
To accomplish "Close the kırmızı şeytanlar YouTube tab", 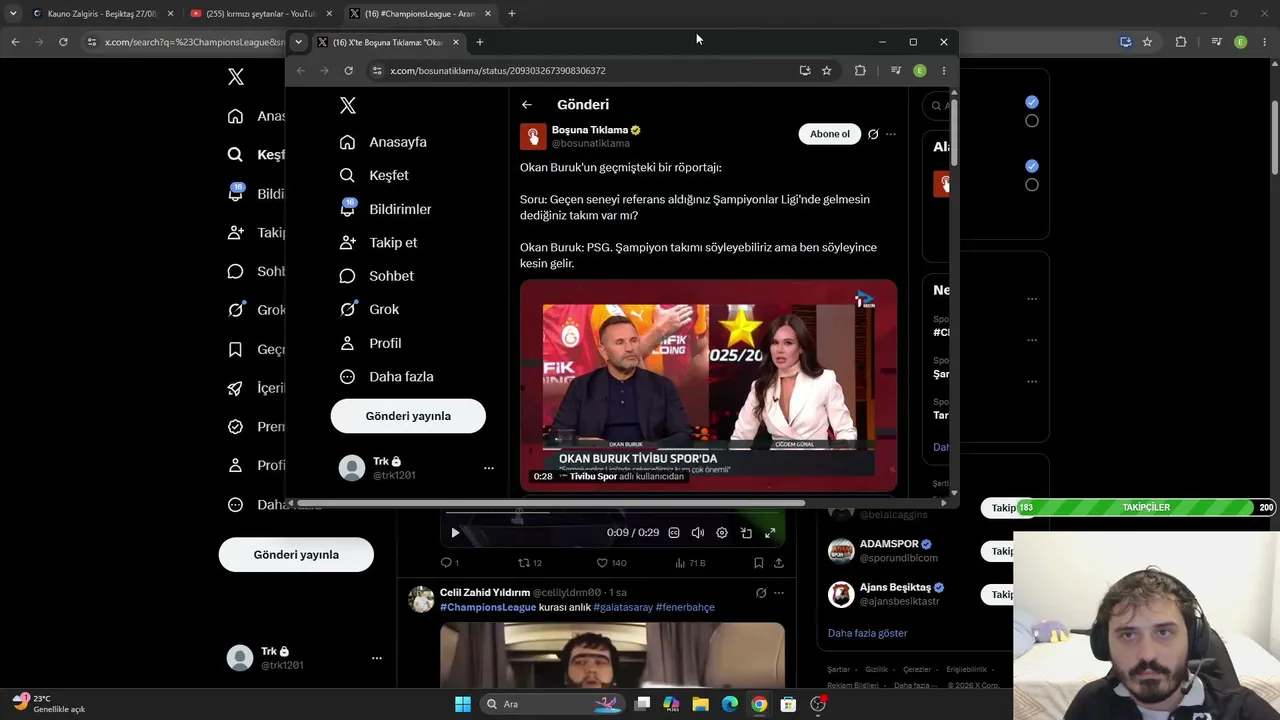I will 329,14.
